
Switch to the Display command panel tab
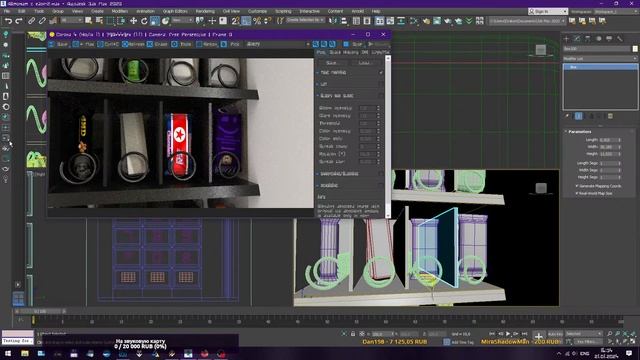click(609, 39)
